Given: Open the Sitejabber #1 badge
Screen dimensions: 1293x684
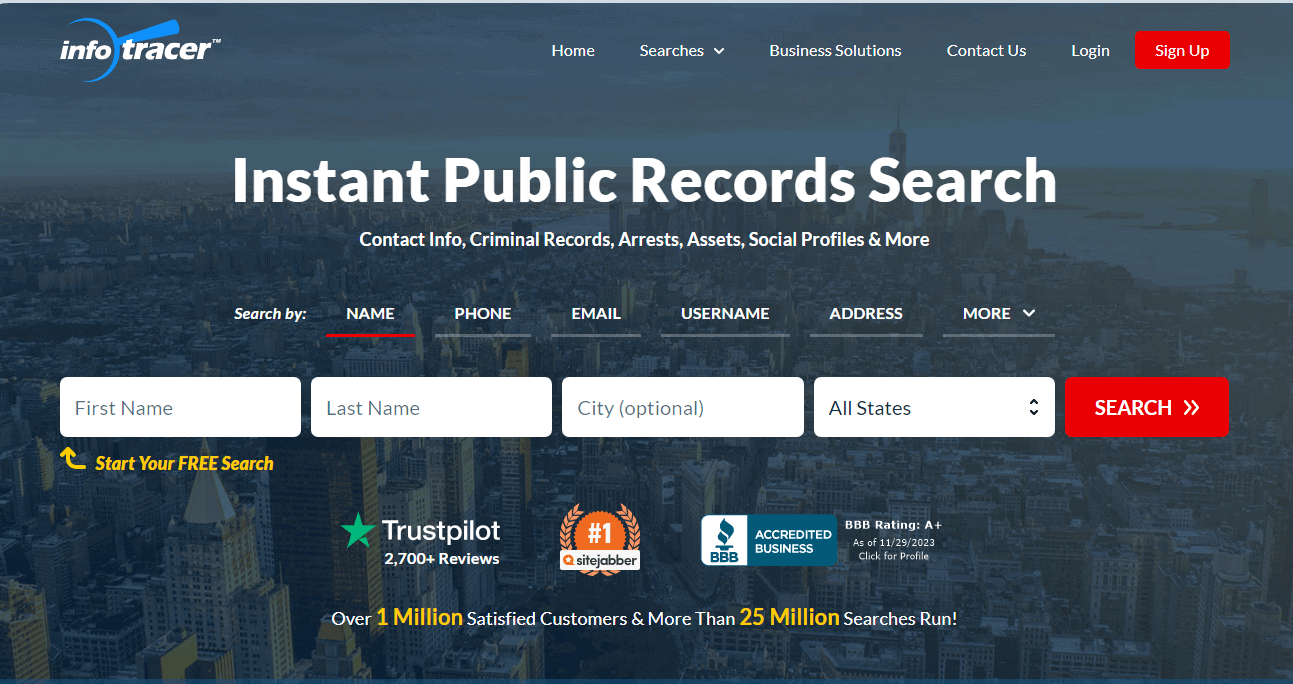Looking at the screenshot, I should [x=600, y=539].
